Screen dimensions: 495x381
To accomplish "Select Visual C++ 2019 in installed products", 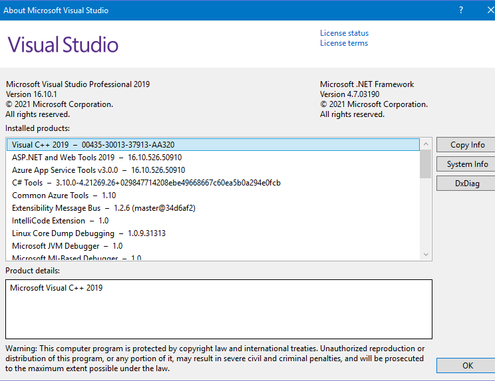I will (x=213, y=145).
